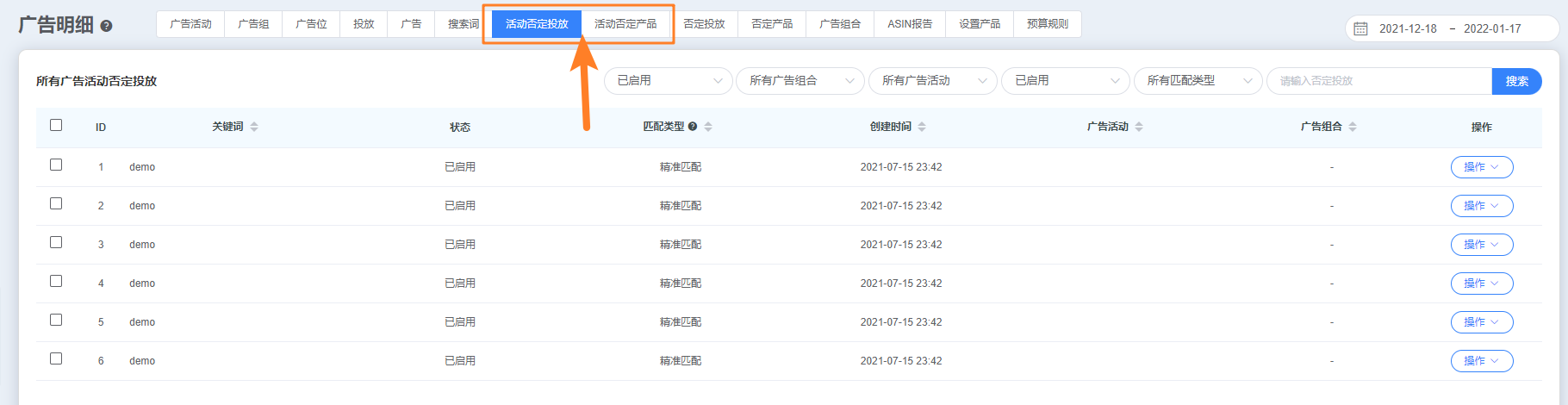
Task: Open 操作 dropdown for row ID 3
Action: pyautogui.click(x=1481, y=245)
